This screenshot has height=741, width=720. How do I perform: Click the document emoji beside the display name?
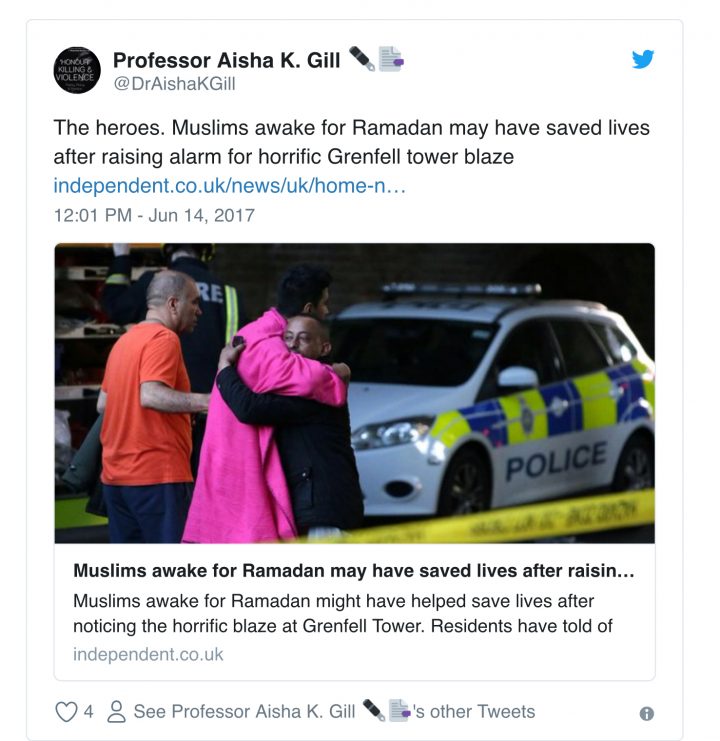pos(391,59)
